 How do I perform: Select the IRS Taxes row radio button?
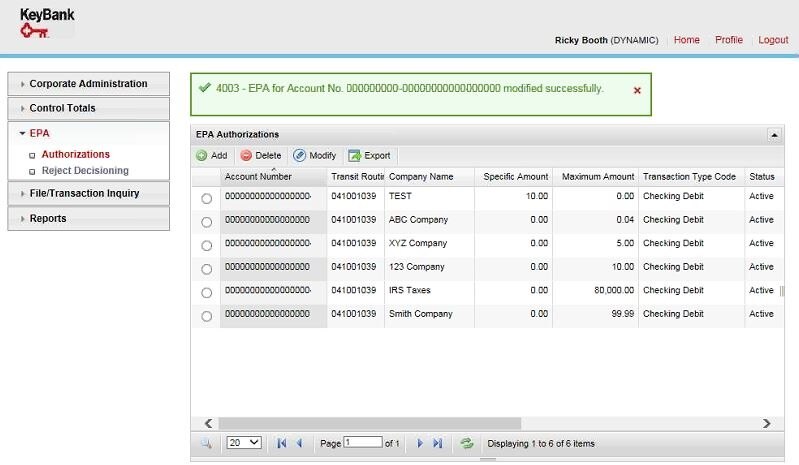(207, 292)
